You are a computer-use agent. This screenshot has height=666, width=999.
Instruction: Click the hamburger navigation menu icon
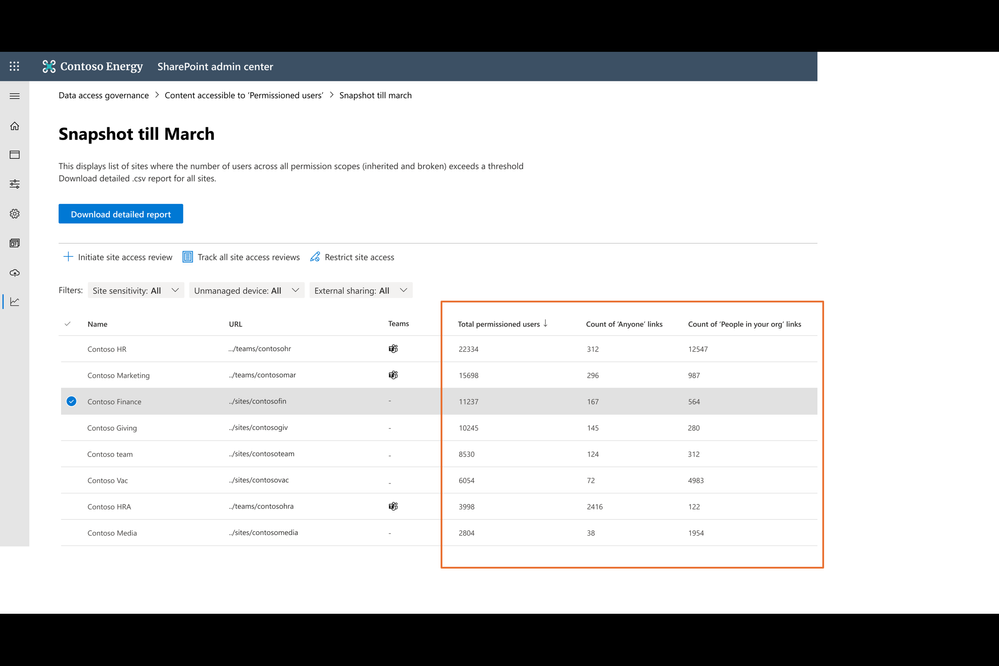[15, 96]
